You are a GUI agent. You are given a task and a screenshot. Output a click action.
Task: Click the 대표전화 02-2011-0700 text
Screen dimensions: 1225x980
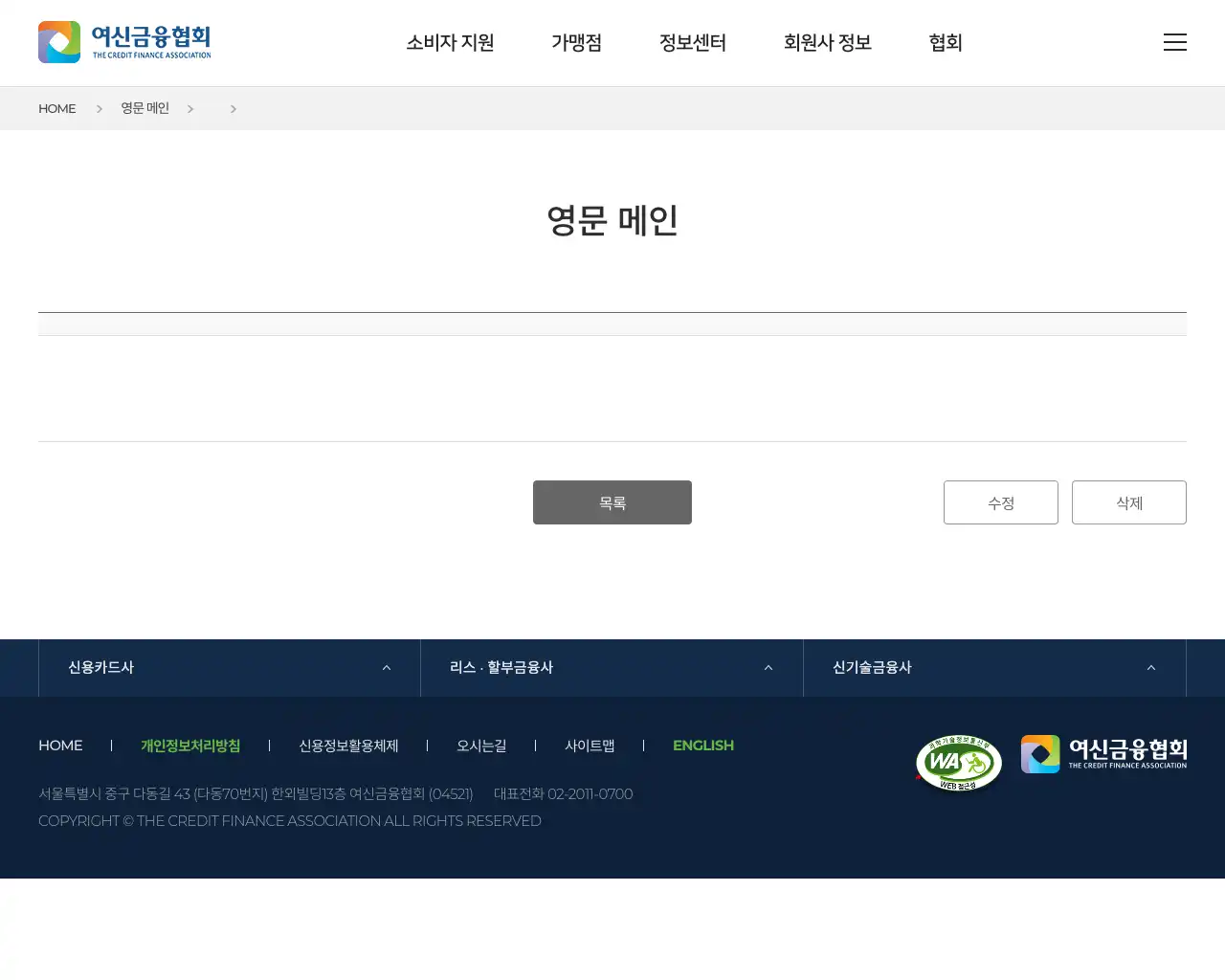pyautogui.click(x=563, y=794)
